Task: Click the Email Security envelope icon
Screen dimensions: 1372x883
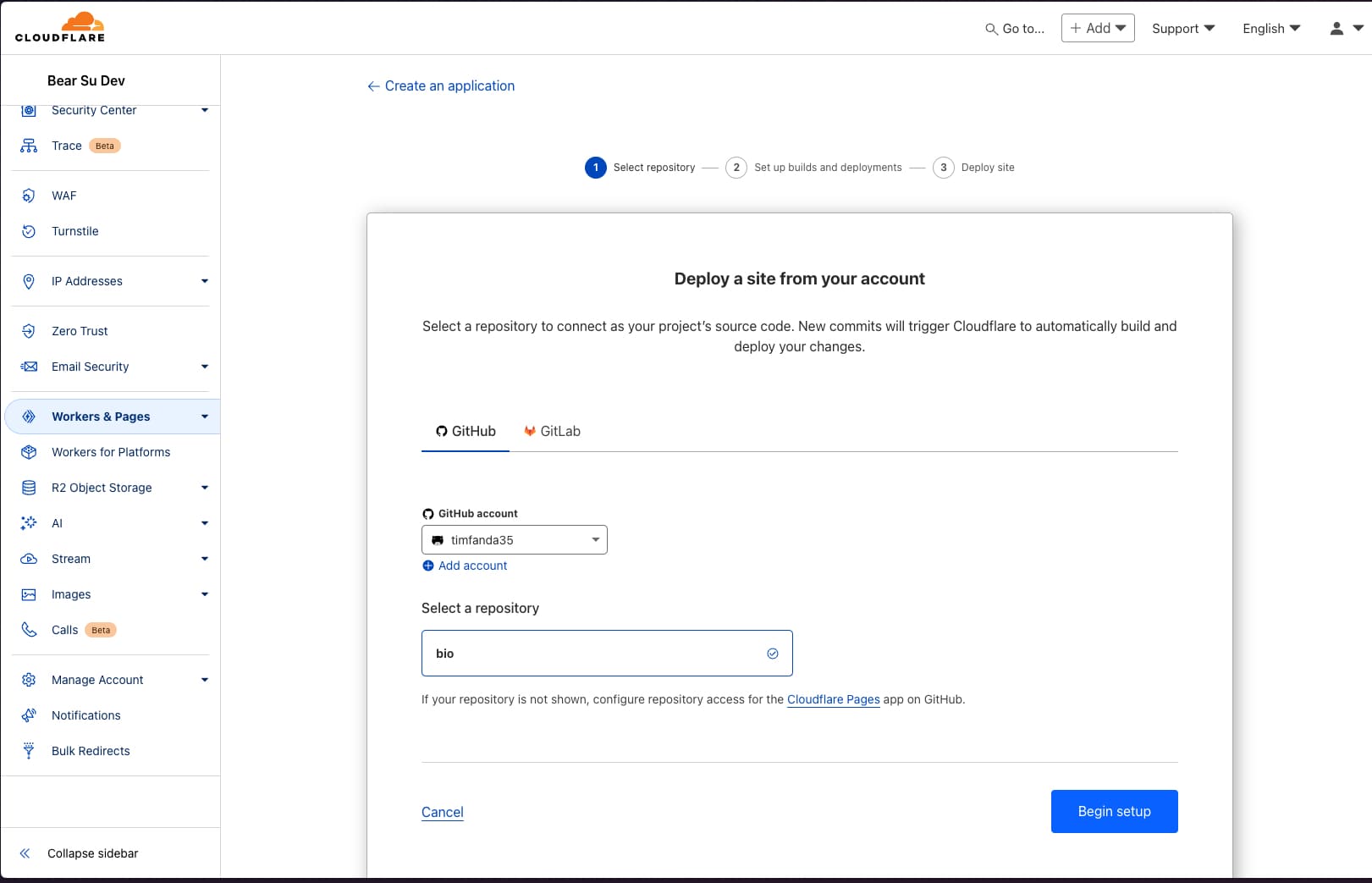Action: coord(29,367)
